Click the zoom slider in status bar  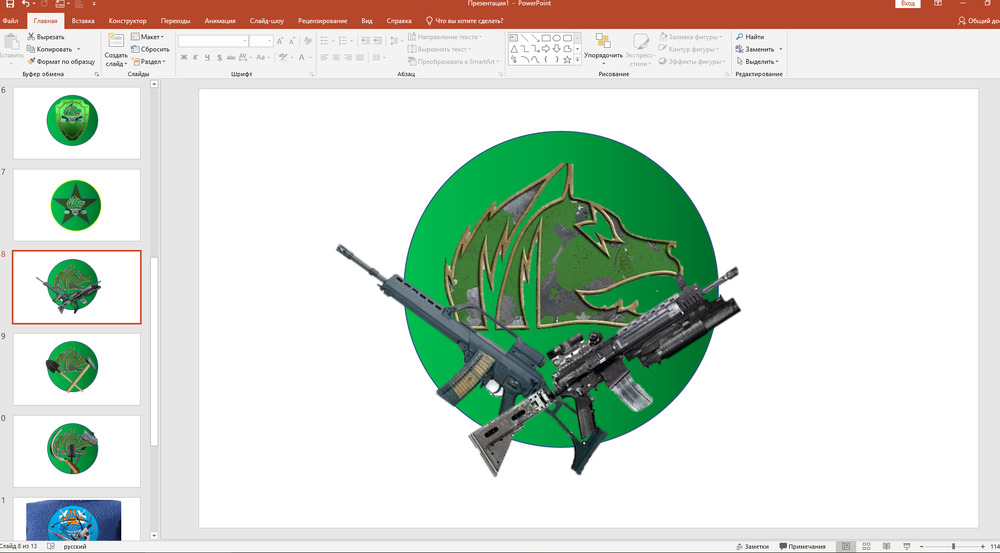coord(953,547)
